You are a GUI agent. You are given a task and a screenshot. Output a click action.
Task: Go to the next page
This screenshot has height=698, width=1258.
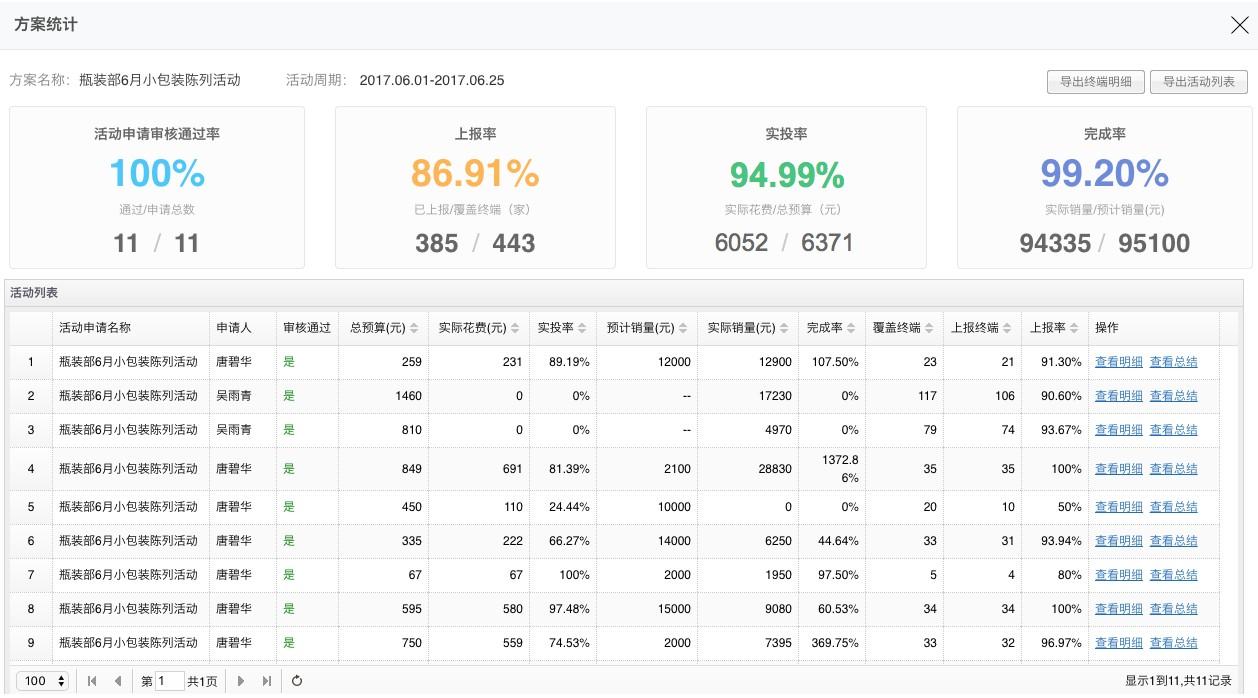point(242,681)
